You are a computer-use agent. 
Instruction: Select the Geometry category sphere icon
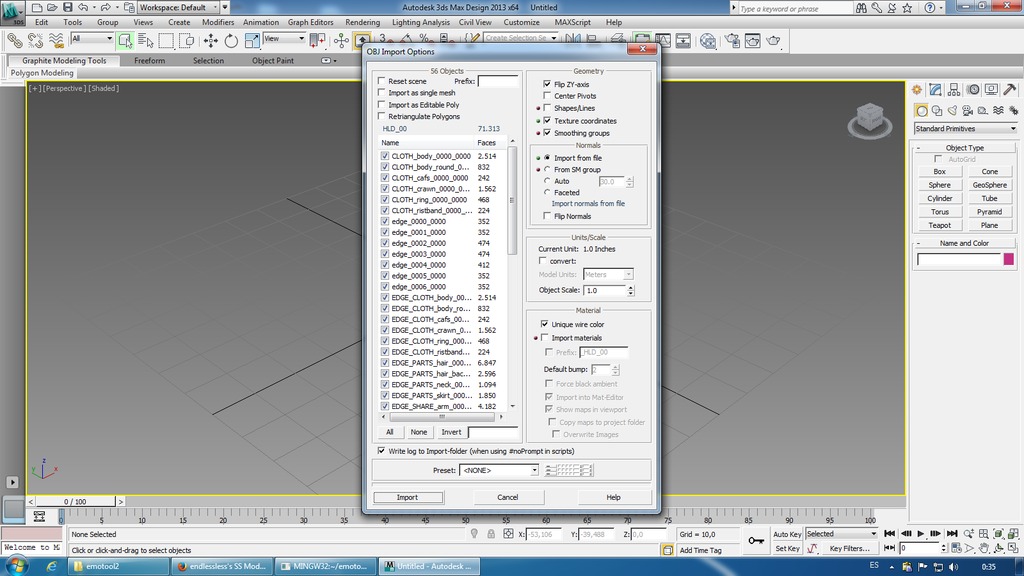[x=921, y=111]
